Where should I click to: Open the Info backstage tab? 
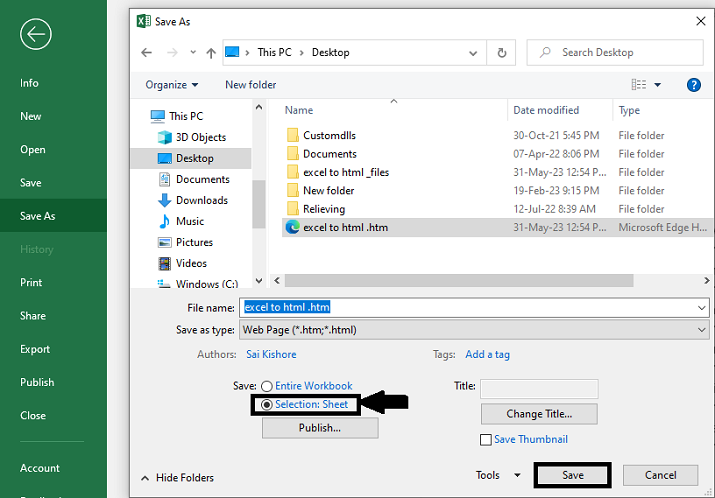click(29, 83)
